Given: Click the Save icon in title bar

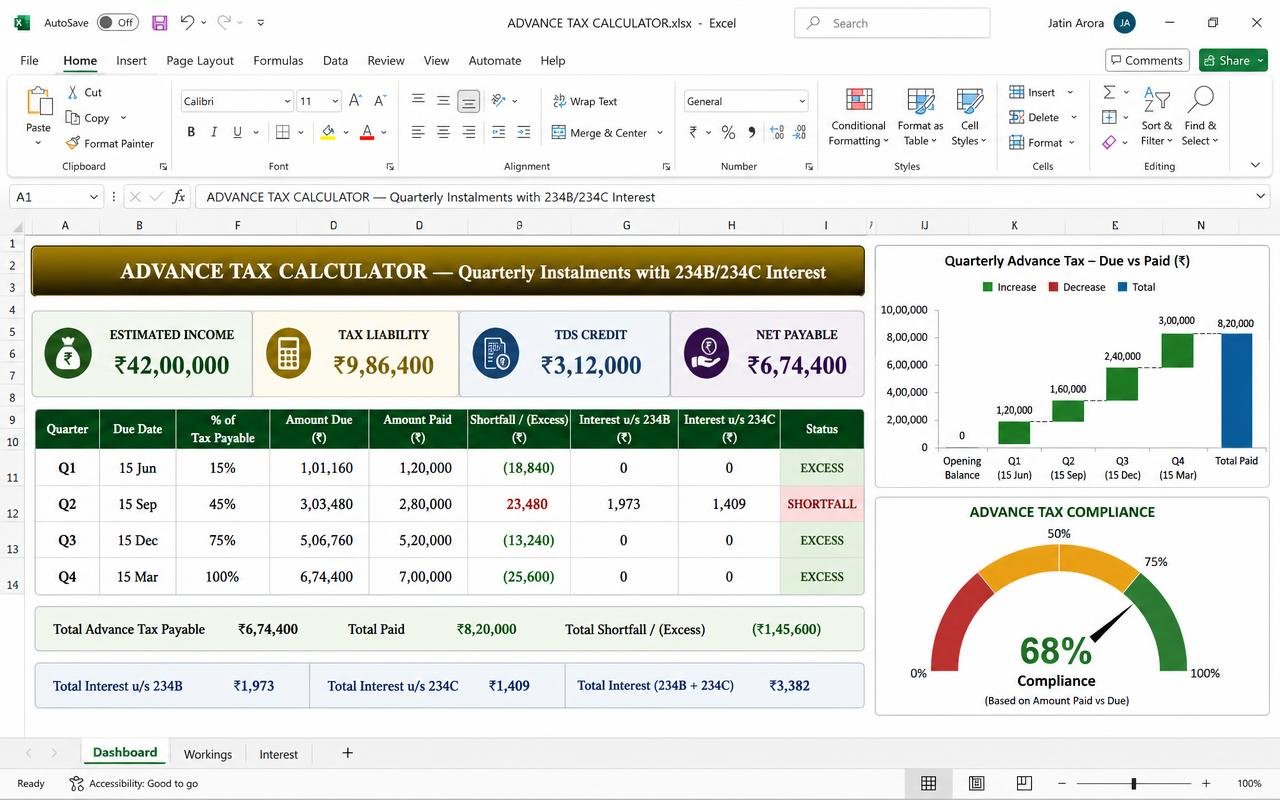Looking at the screenshot, I should click(x=160, y=22).
